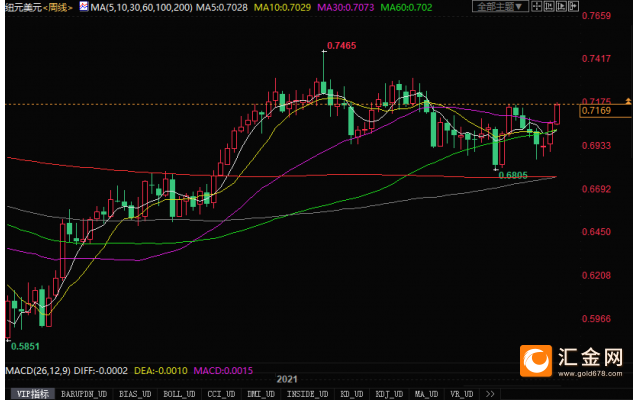
Task: Click the DEA:-0.0010 value
Action: tap(160, 371)
